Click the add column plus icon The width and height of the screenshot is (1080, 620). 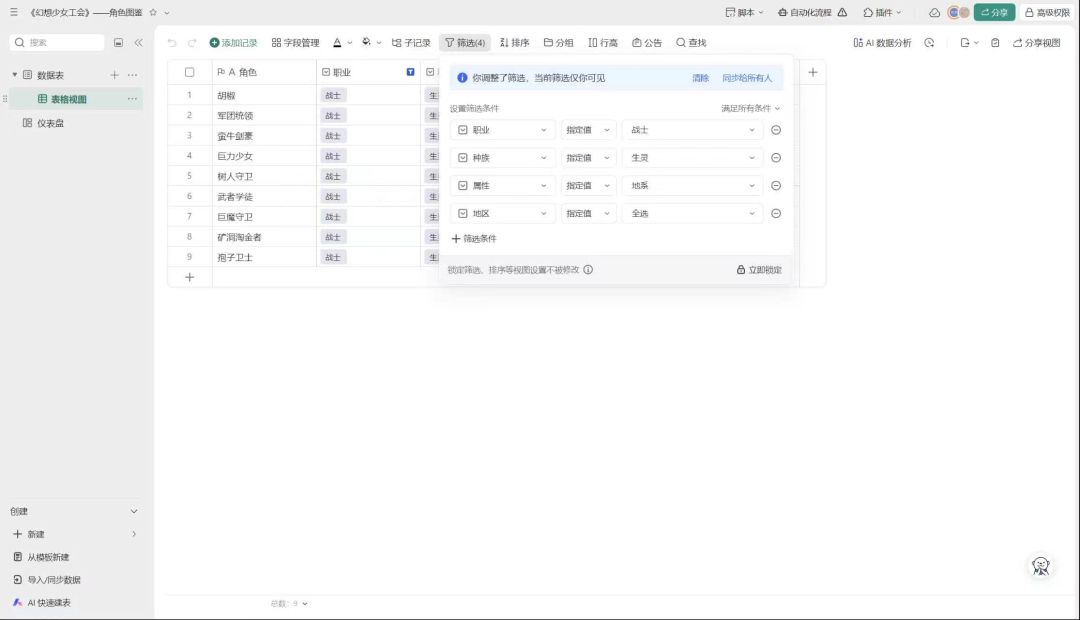coord(812,72)
